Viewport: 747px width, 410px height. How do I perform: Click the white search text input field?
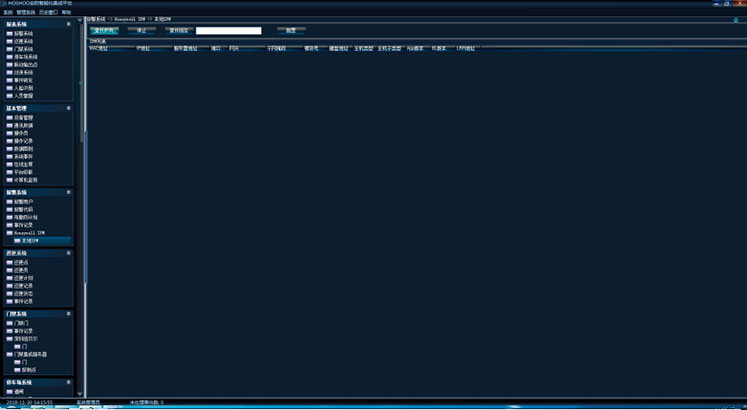coord(228,31)
